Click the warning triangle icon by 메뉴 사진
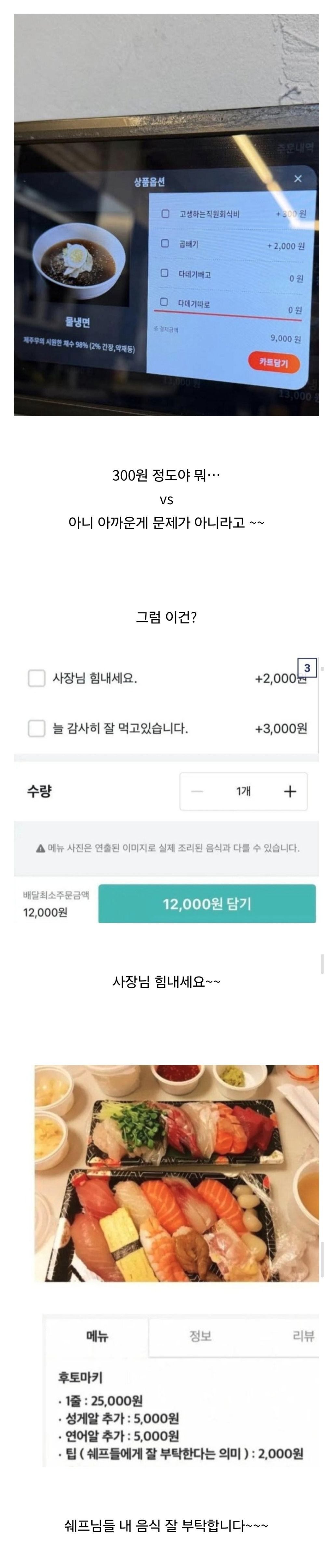This screenshot has width=333, height=1568. point(40,849)
